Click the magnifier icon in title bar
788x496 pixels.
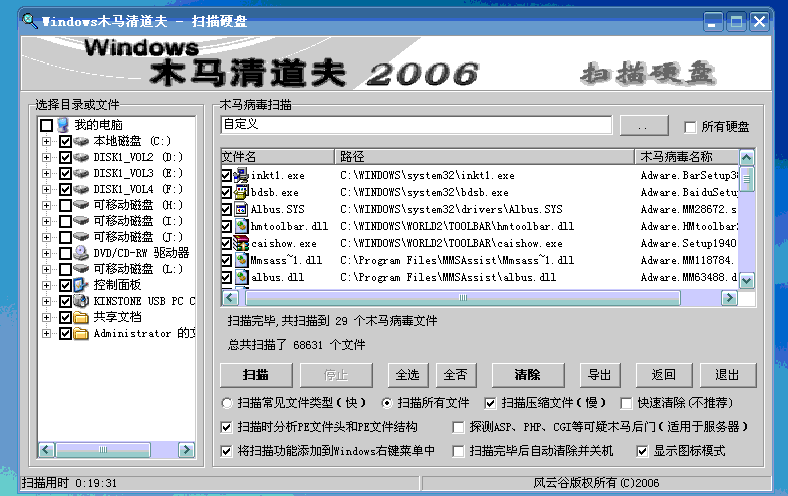[30, 21]
